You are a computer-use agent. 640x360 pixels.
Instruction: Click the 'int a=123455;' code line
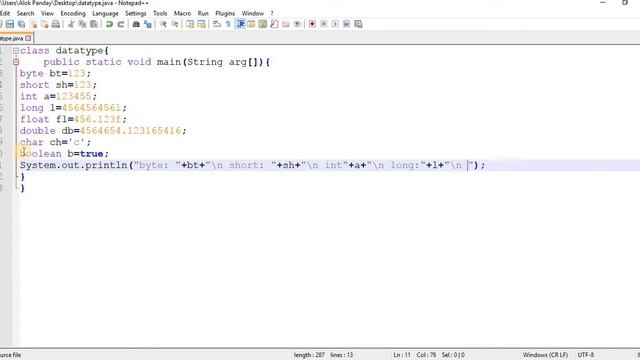click(58, 96)
